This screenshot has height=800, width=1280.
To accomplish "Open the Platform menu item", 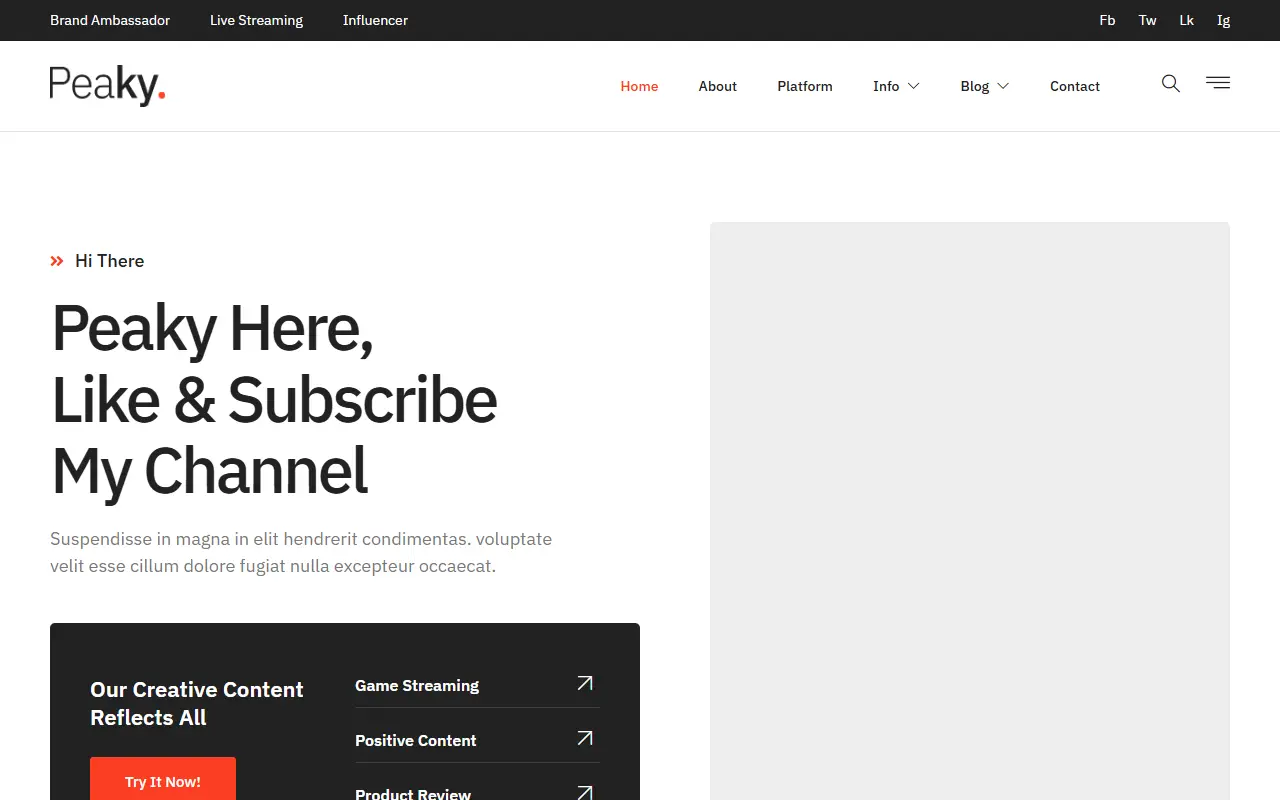I will click(805, 86).
